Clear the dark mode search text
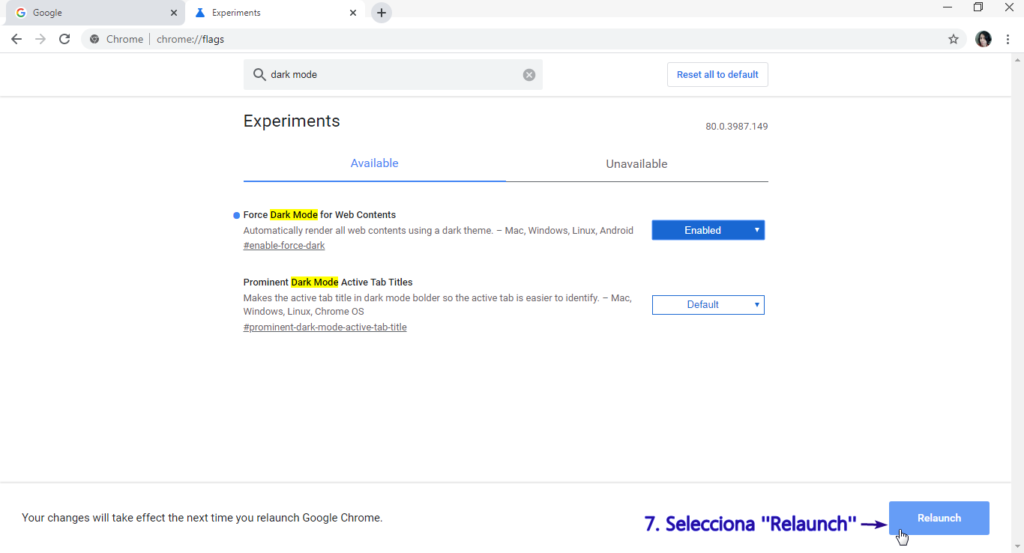The height and width of the screenshot is (553, 1024). (529, 75)
